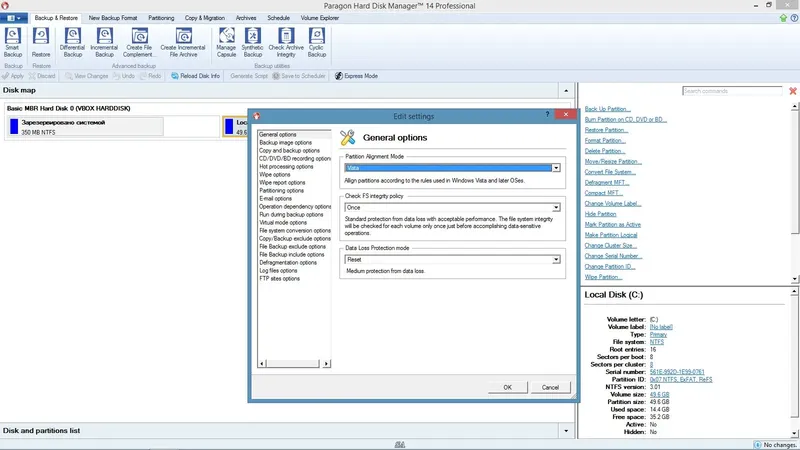
Task: Clear the command search with red X
Action: click(x=793, y=91)
